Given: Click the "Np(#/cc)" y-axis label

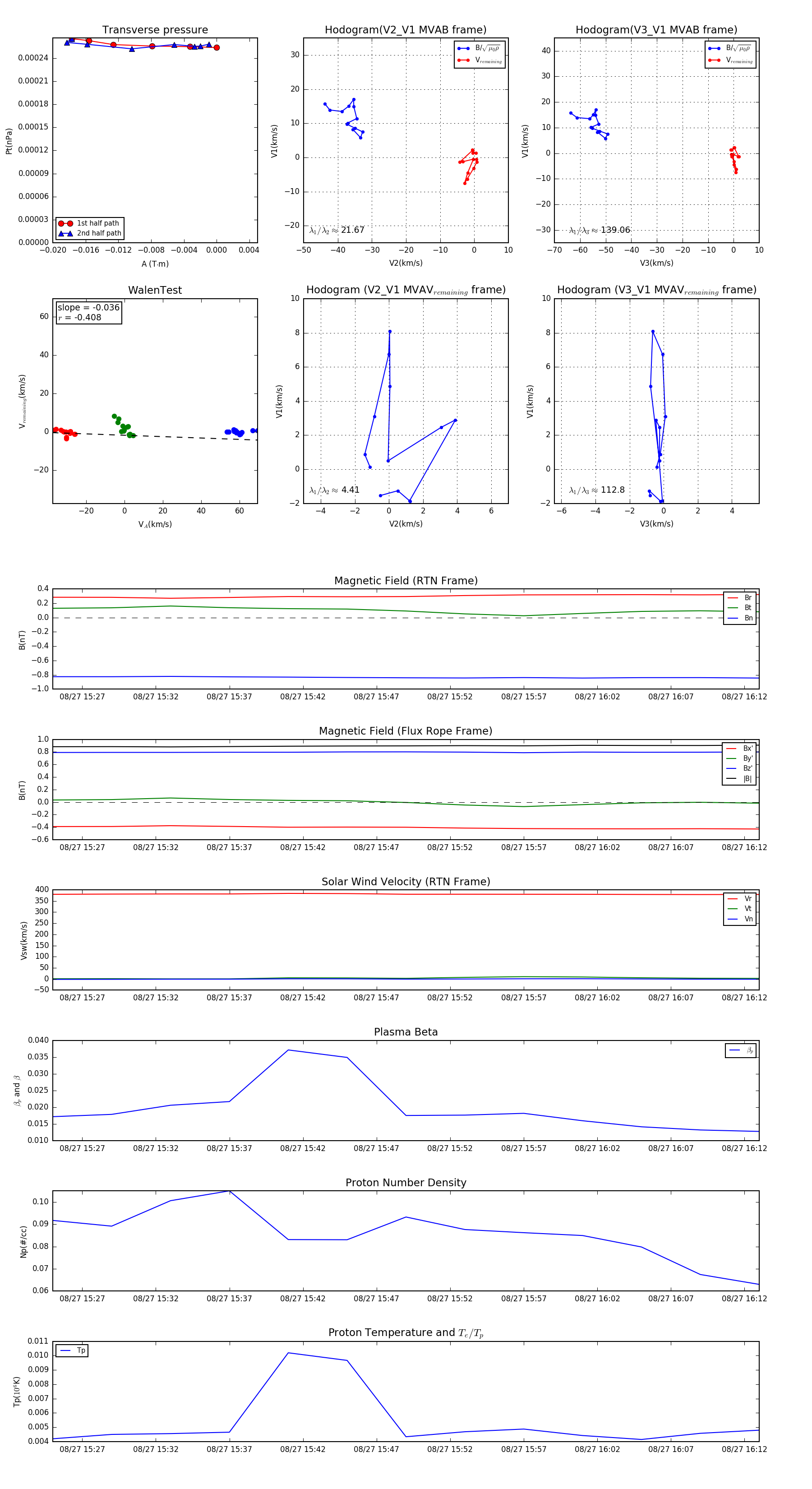Looking at the screenshot, I should [24, 1241].
